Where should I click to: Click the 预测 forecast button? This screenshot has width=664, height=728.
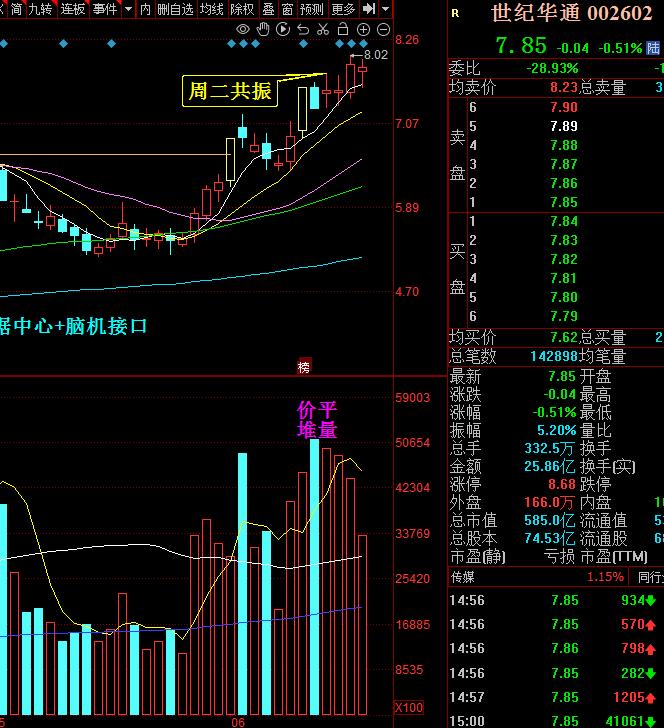[x=311, y=8]
